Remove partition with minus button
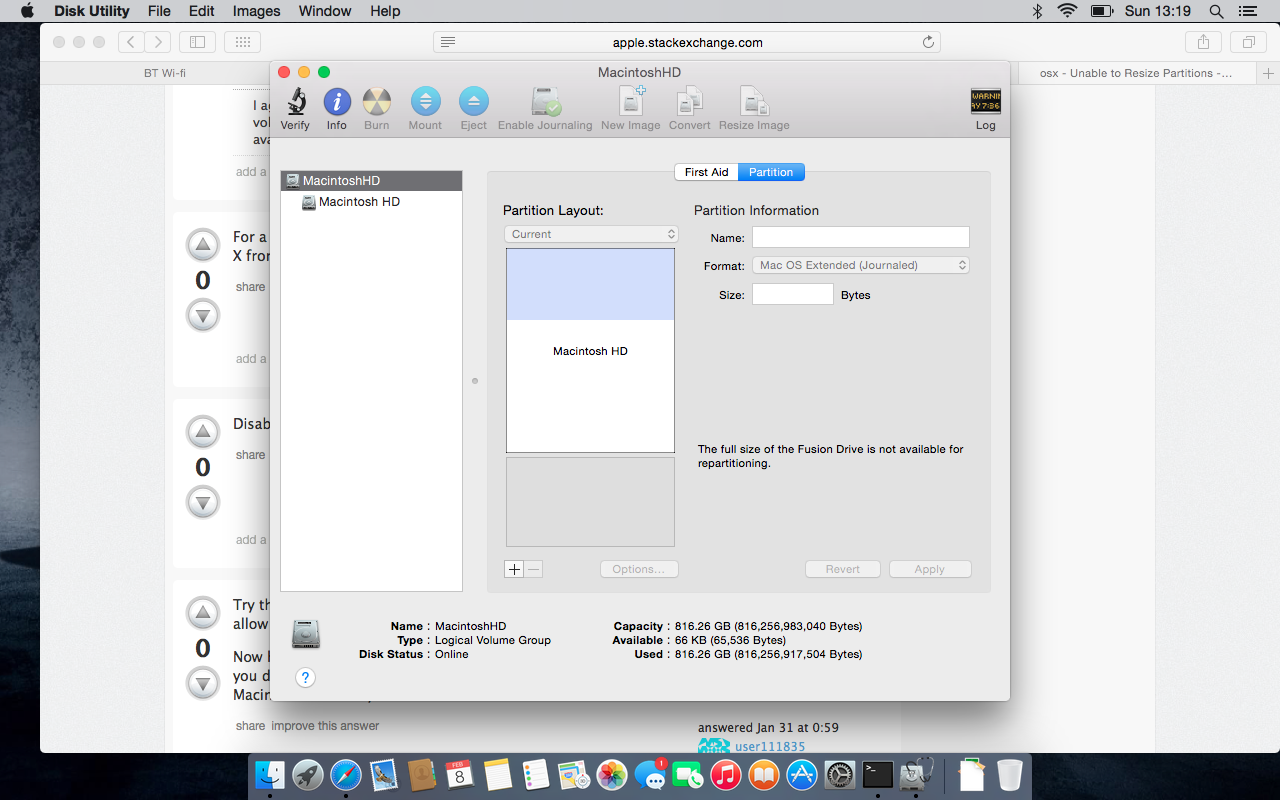 coord(534,569)
